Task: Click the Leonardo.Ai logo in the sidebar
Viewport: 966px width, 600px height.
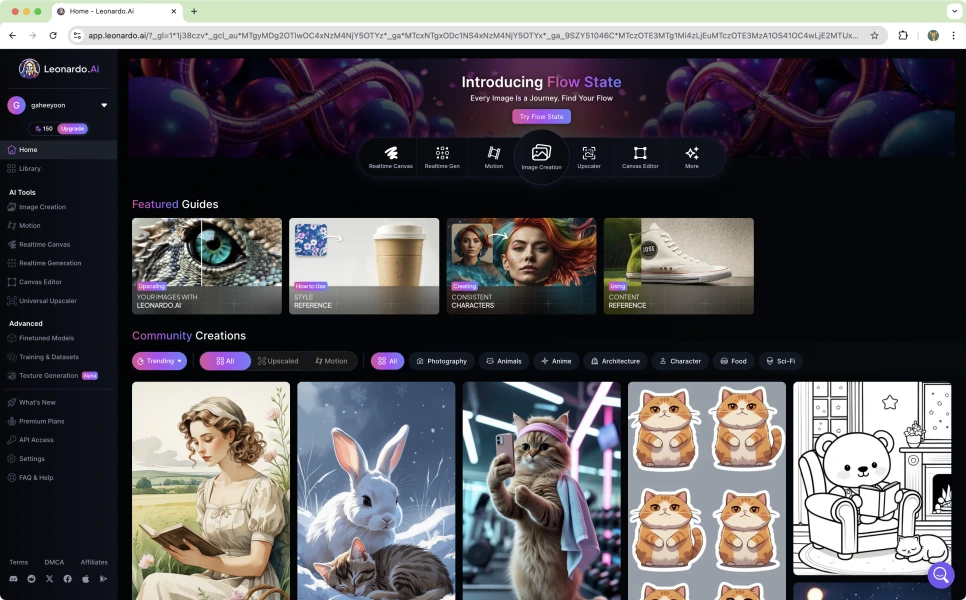Action: pos(59,69)
